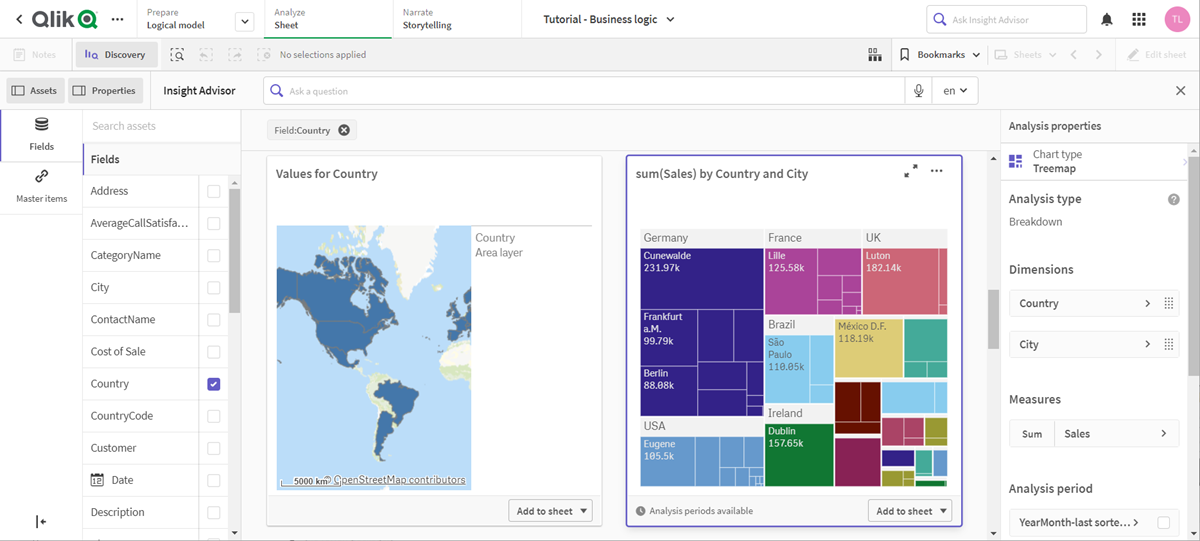Click the Cunewalde treemap block
Image resolution: width=1200 pixels, height=541 pixels.
click(x=702, y=277)
